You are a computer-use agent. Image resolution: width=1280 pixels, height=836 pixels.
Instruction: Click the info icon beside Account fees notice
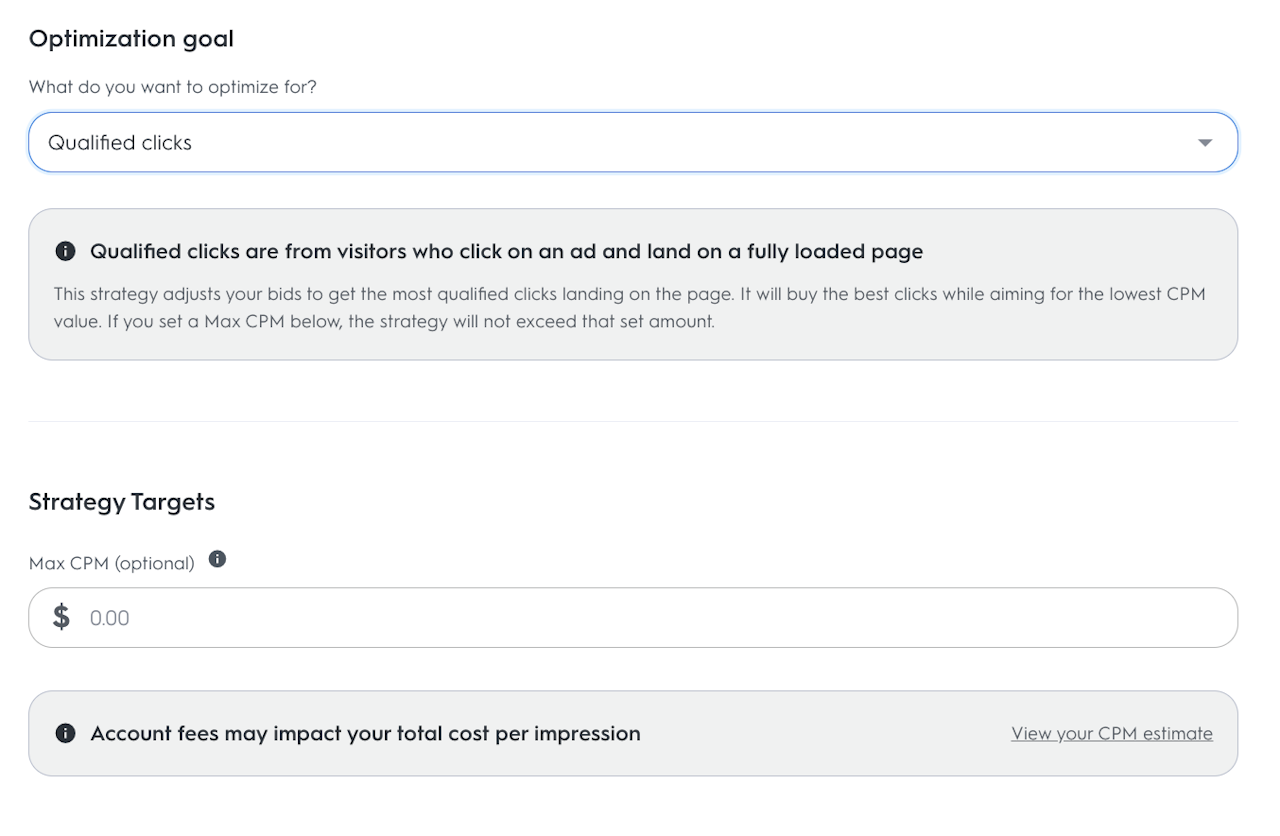pos(66,734)
